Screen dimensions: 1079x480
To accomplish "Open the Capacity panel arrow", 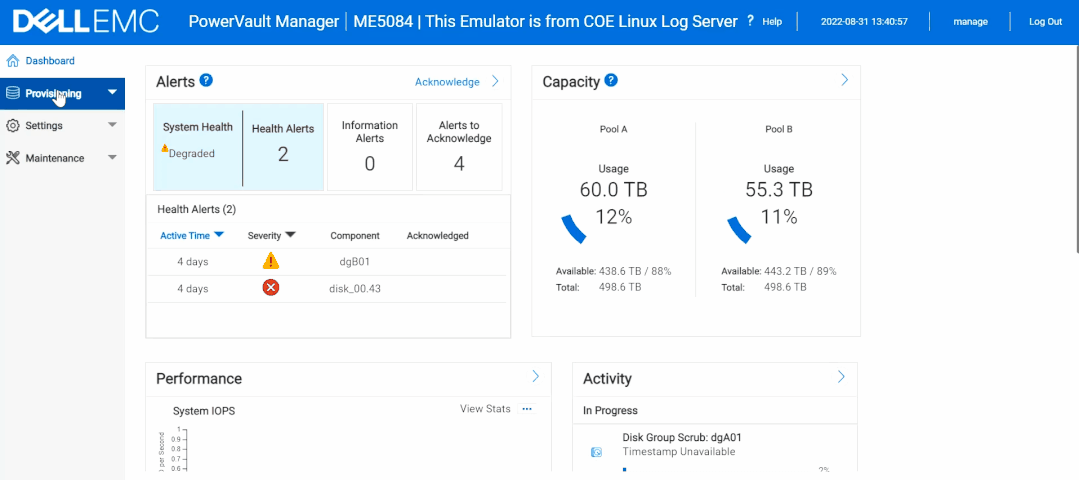I will point(844,80).
